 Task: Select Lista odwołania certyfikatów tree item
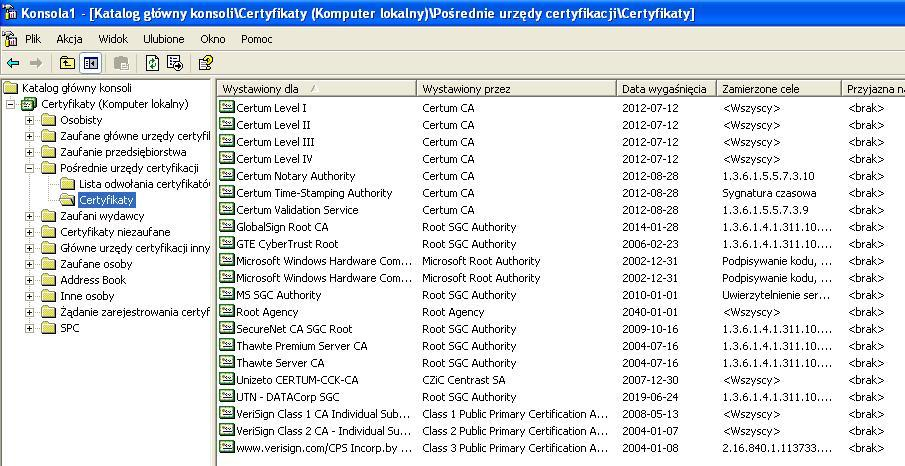144,184
